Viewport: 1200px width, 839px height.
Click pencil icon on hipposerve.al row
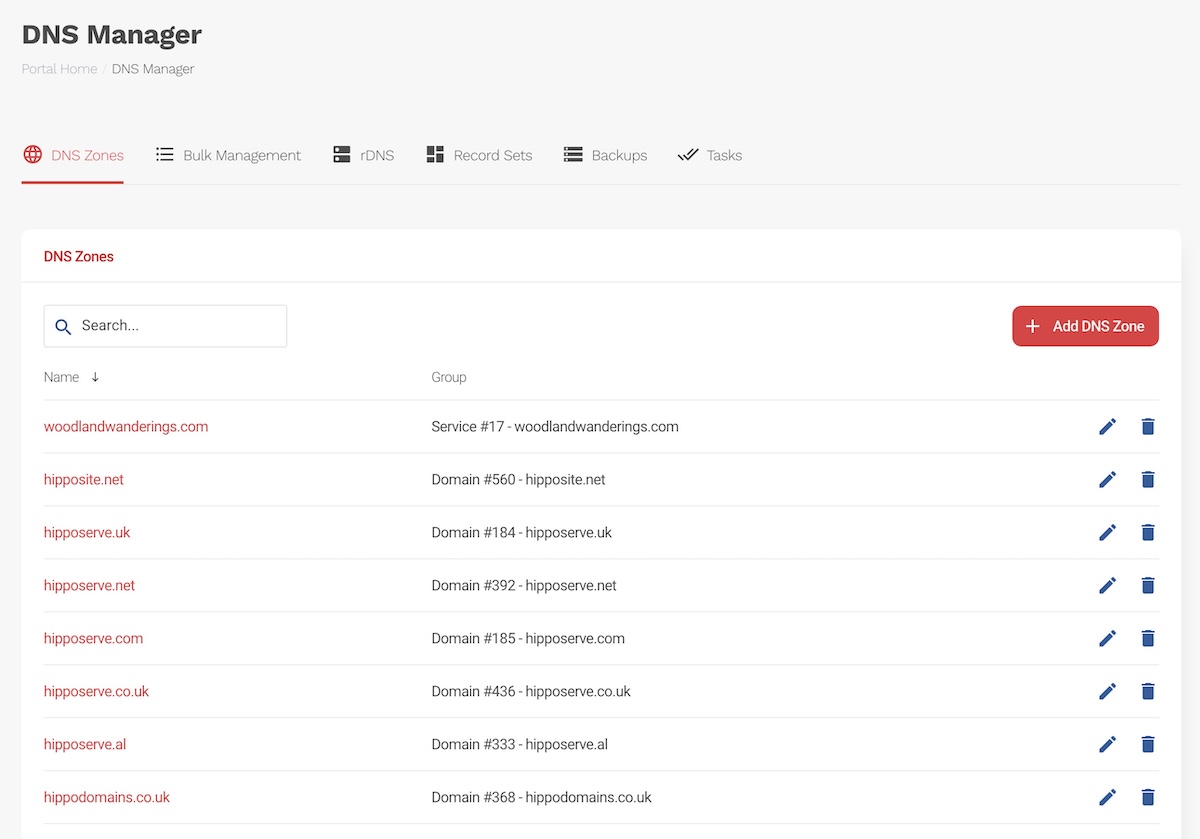(x=1107, y=745)
